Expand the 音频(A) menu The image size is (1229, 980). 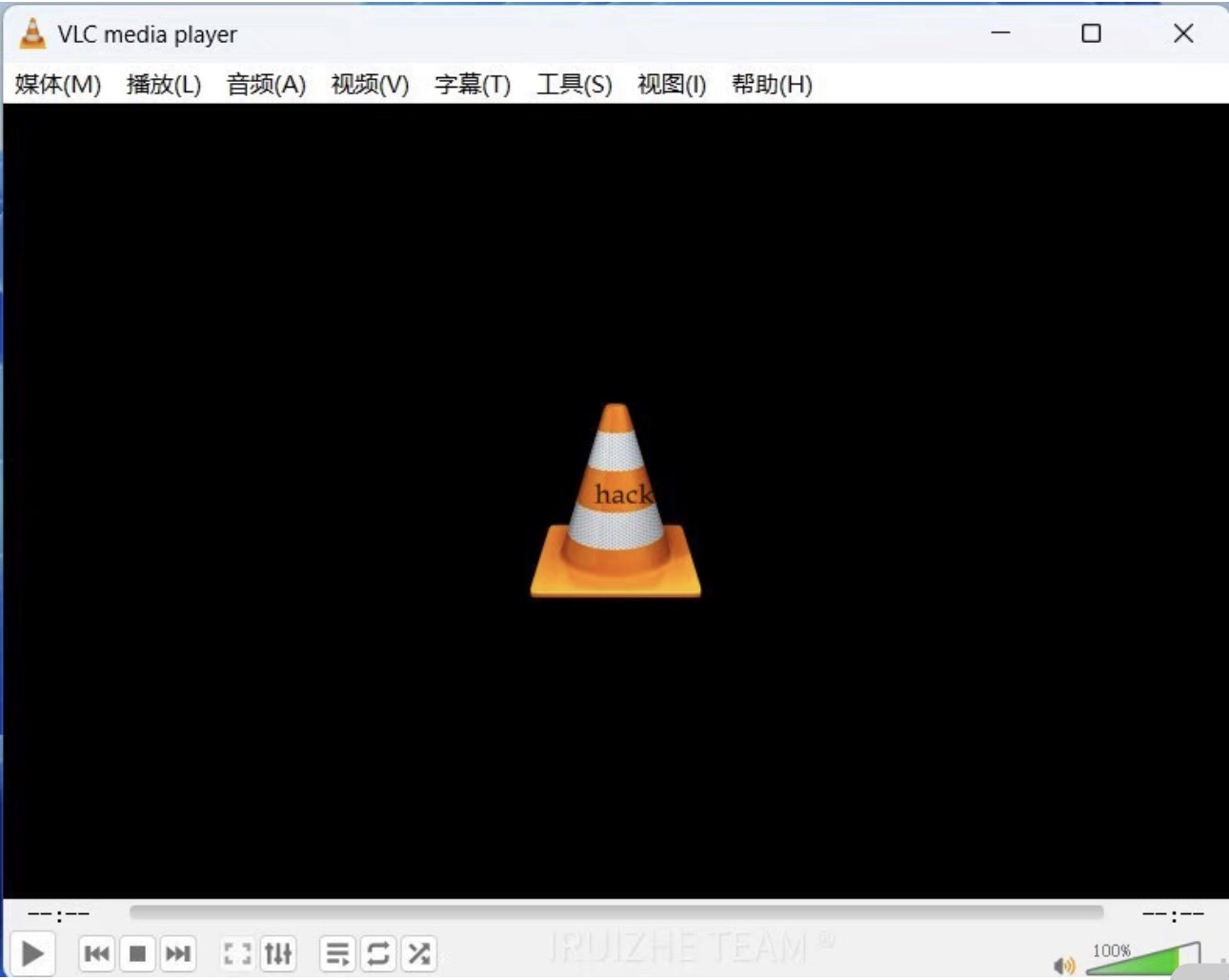point(266,85)
